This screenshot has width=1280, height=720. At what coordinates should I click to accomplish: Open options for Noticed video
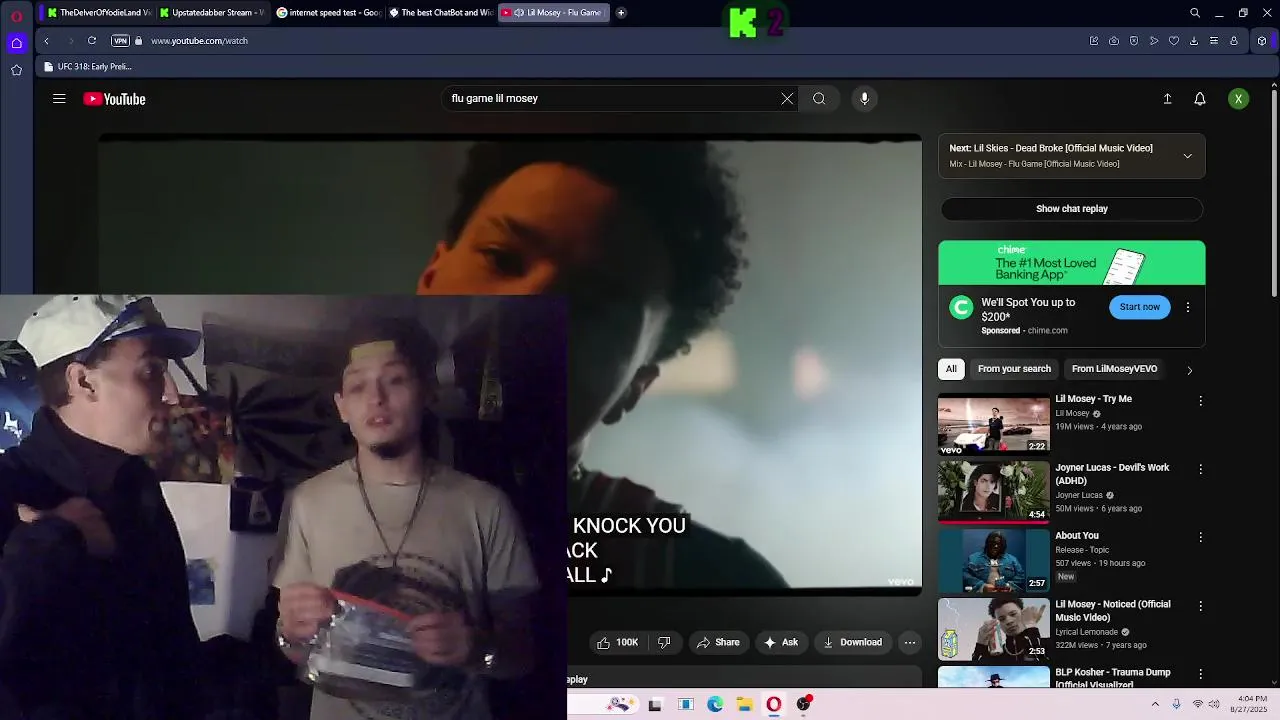1201,606
